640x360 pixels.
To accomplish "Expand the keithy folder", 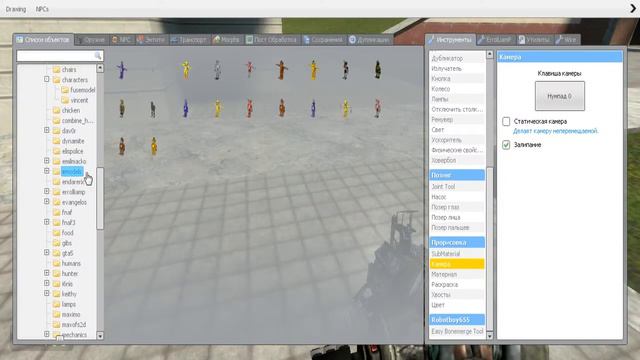I will point(47,293).
